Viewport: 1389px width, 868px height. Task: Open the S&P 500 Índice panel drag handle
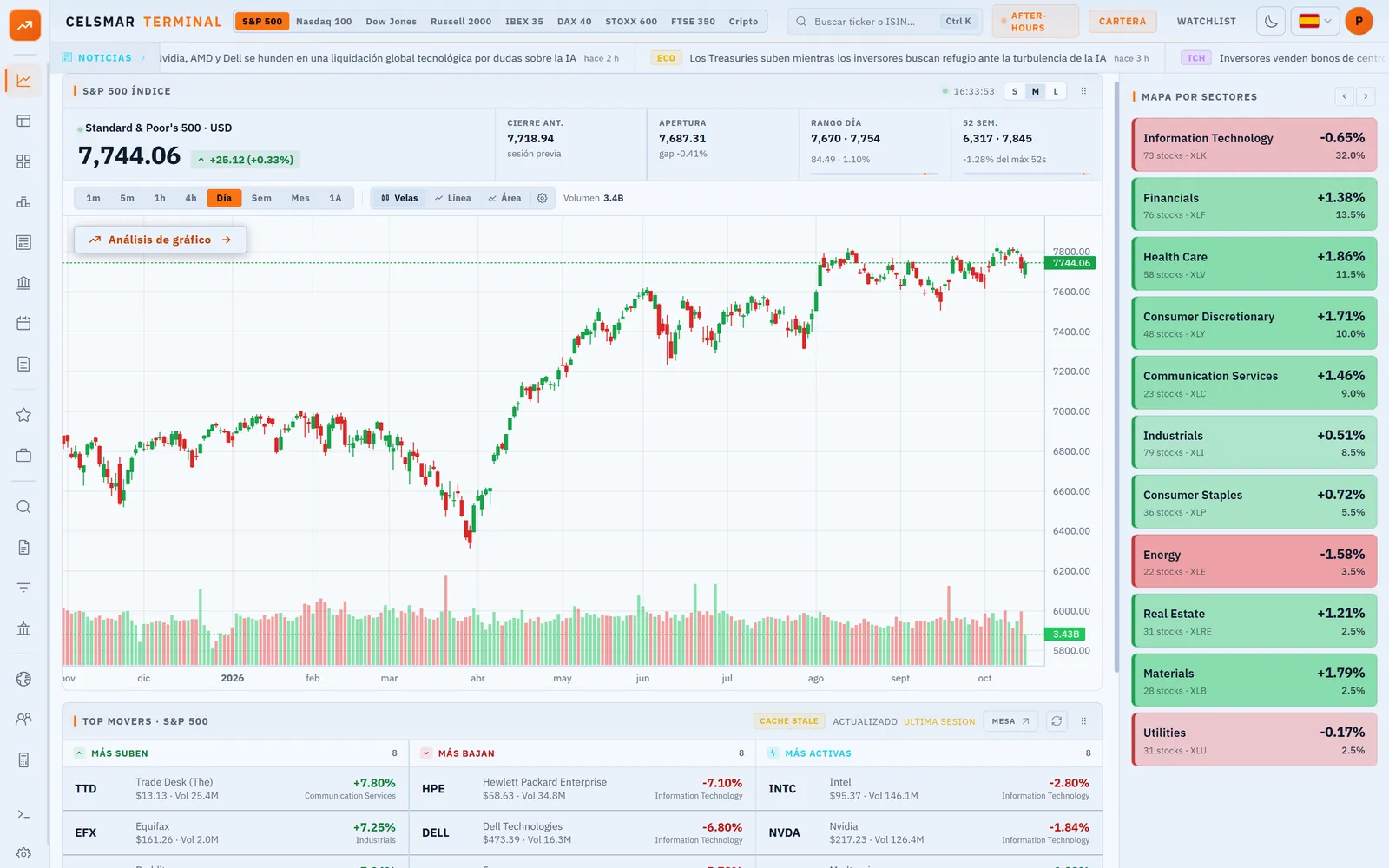tap(1083, 91)
